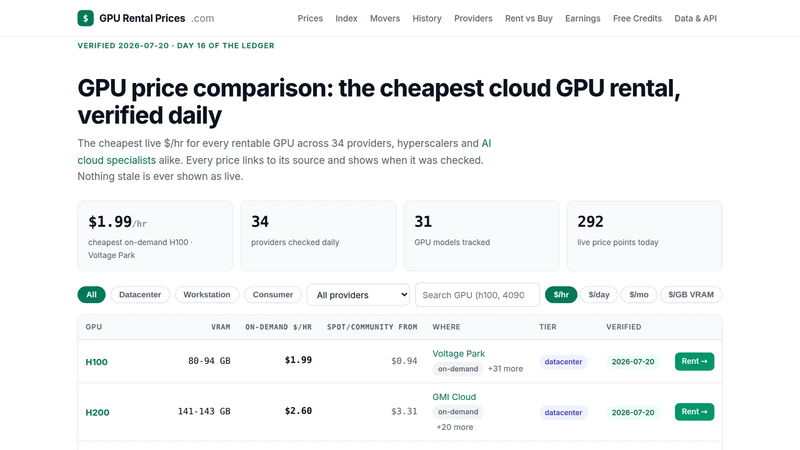Click the $1.99 on-demand price in H100 row
Screen dimensions: 800x450
pos(298,360)
